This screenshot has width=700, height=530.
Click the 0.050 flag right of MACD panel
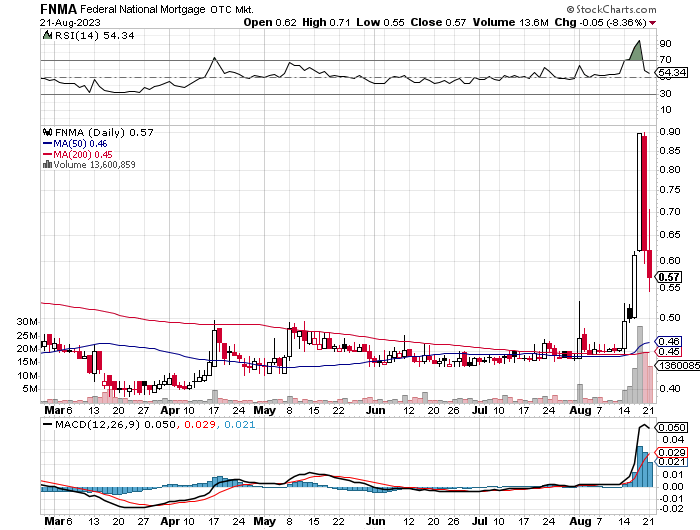[x=671, y=428]
